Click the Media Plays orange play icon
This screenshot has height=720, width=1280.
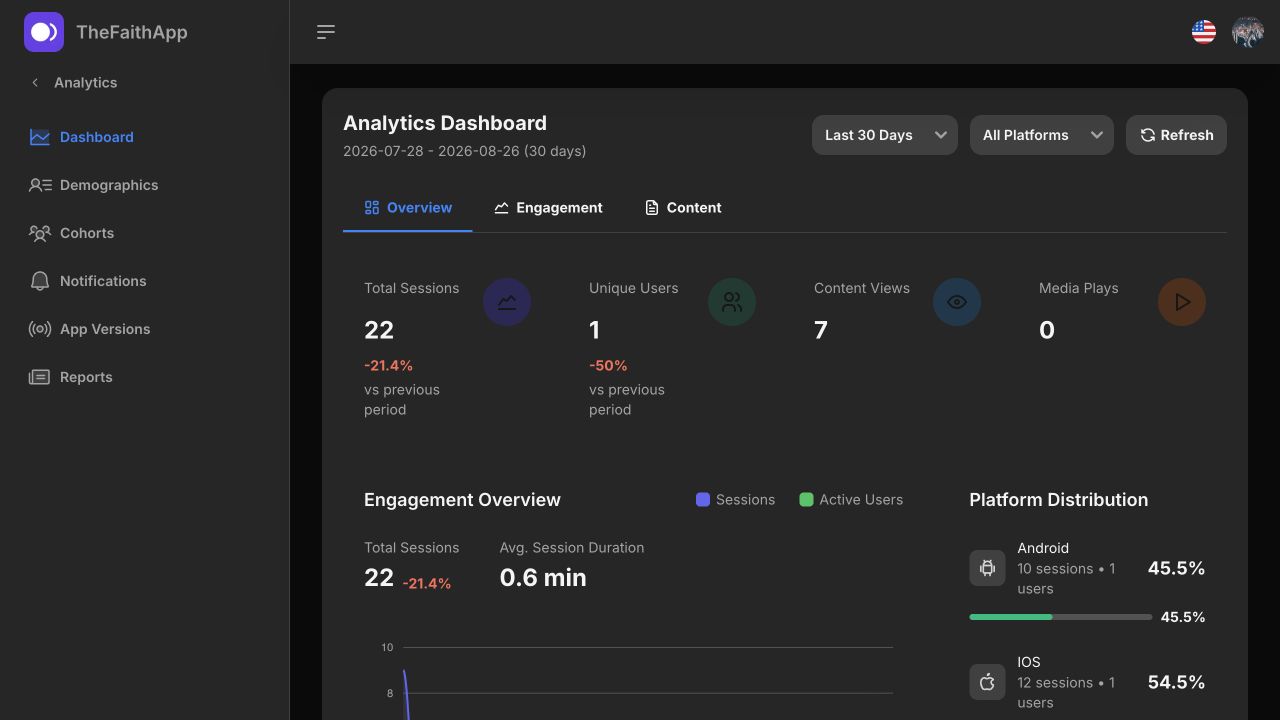[1182, 302]
